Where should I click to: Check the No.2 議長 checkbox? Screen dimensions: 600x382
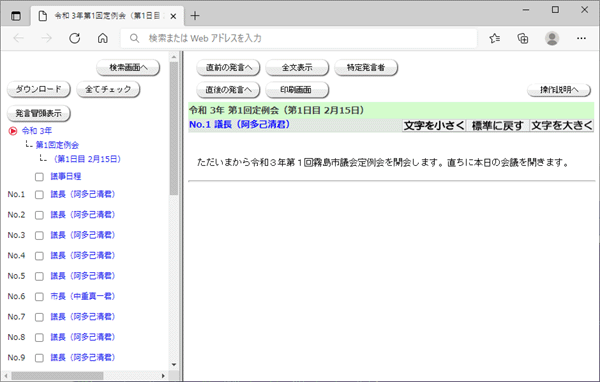coord(39,215)
